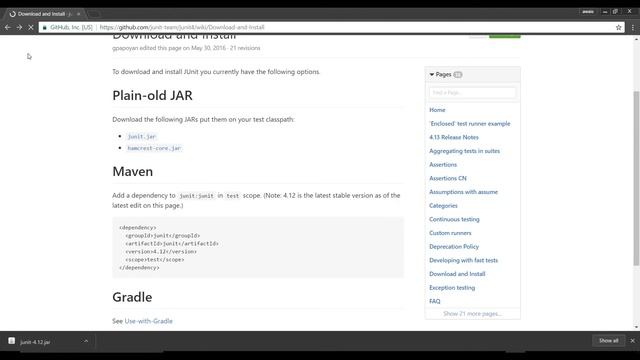Click the Gradle heading
This screenshot has height=360, width=640.
pos(132,297)
